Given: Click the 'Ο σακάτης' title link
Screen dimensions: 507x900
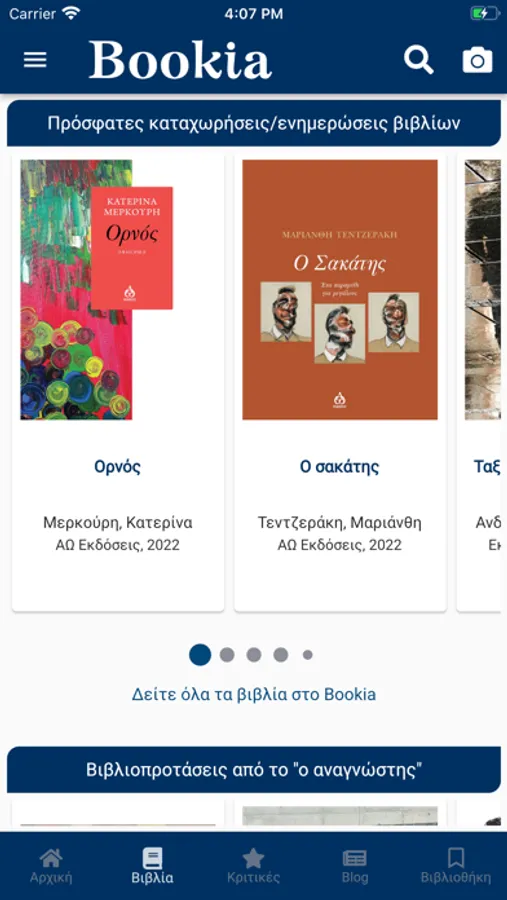Looking at the screenshot, I should pos(340,467).
